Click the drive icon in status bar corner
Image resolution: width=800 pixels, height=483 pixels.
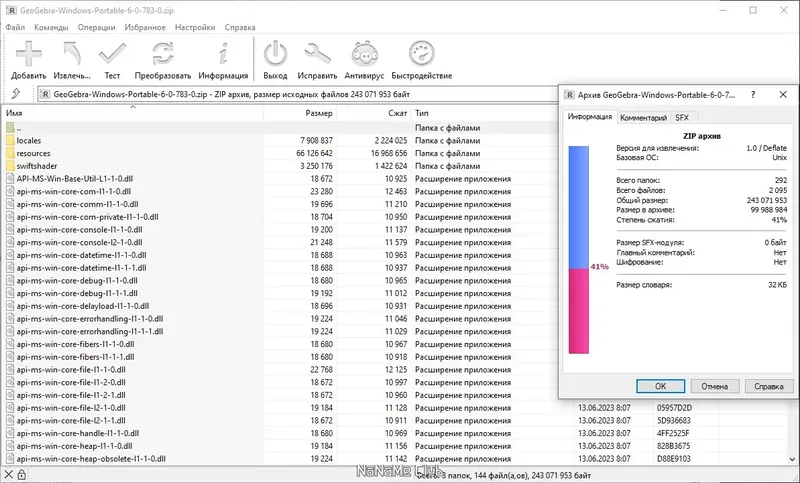coord(8,474)
